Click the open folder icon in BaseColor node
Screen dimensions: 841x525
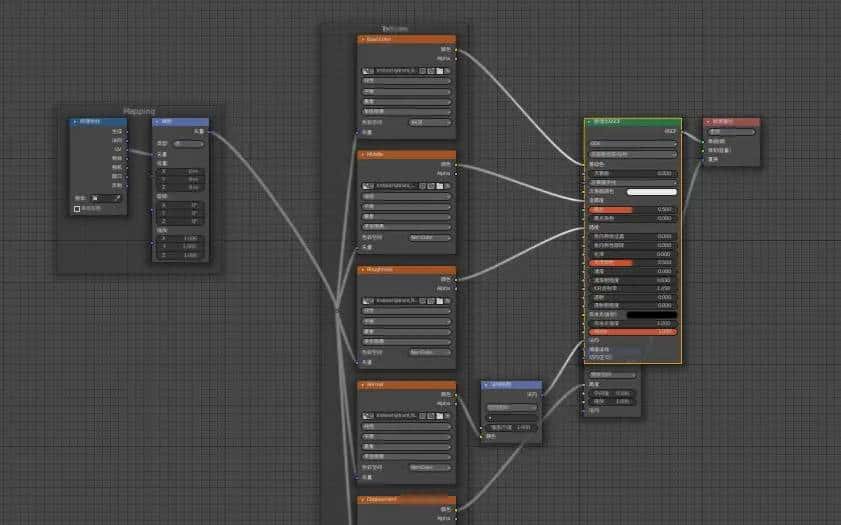point(438,71)
